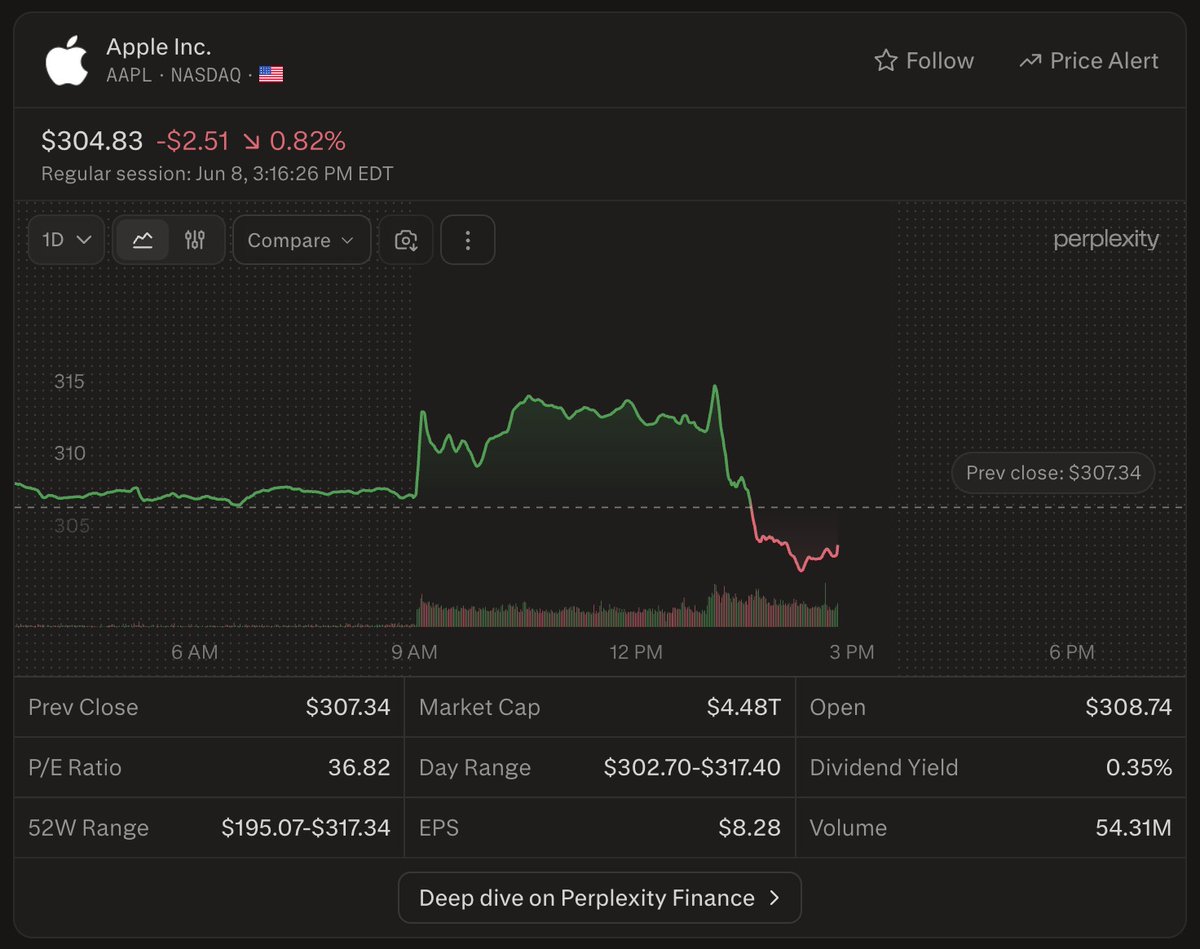Click the 0.82% percent change
The height and width of the screenshot is (949, 1200).
pyautogui.click(x=308, y=141)
